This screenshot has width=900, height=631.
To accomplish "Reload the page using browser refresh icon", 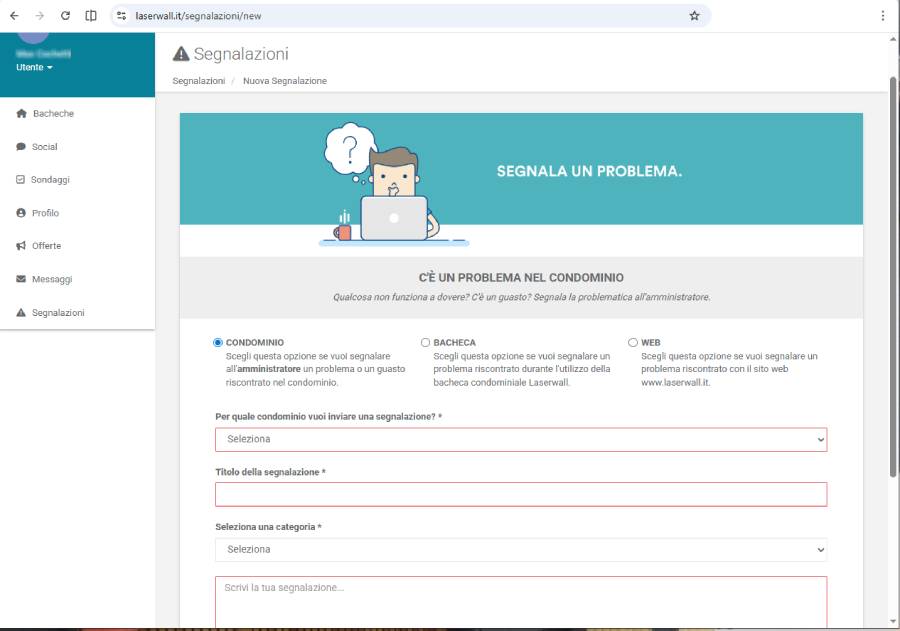I will 65,16.
